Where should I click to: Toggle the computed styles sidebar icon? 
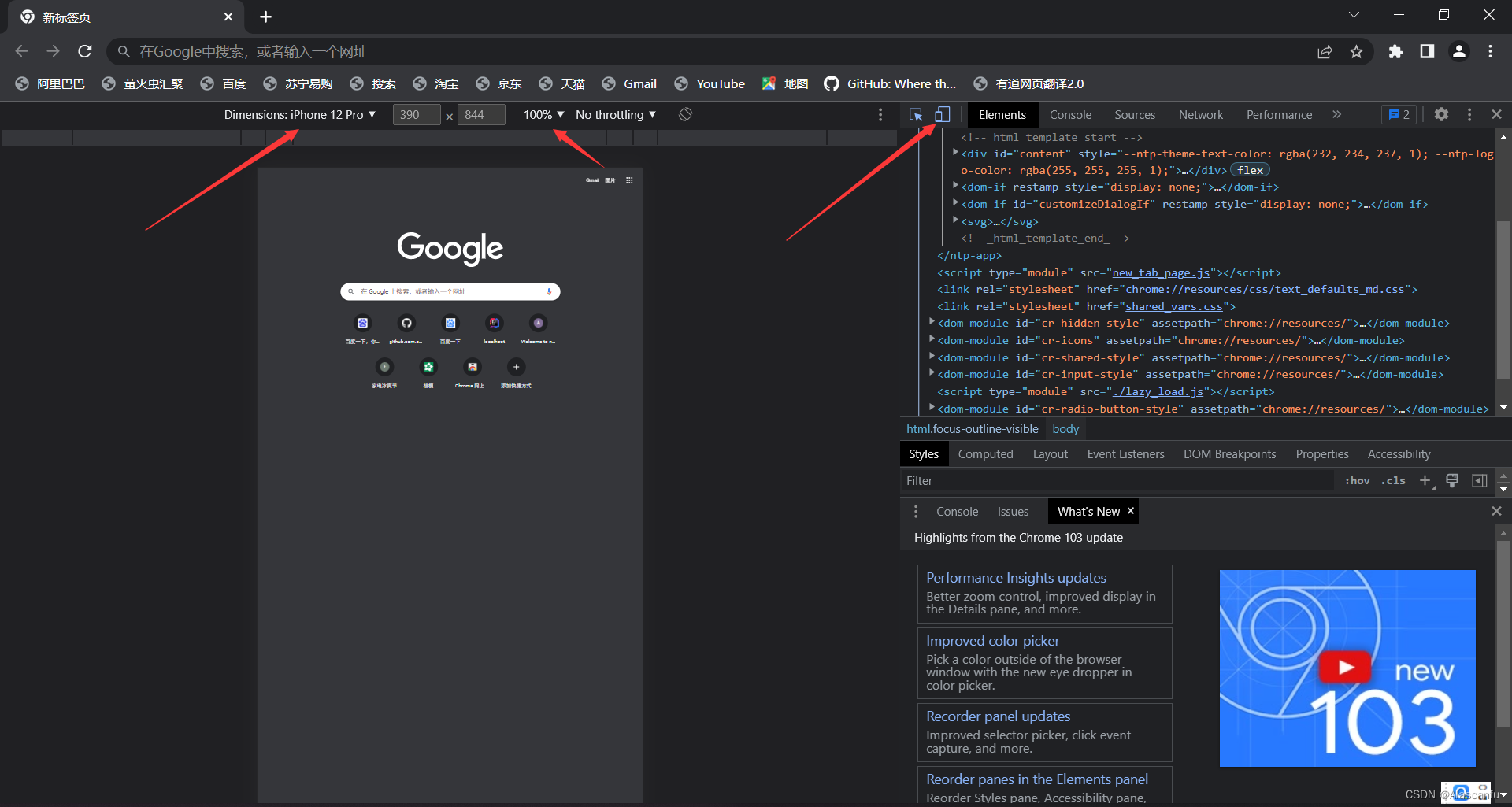1480,481
